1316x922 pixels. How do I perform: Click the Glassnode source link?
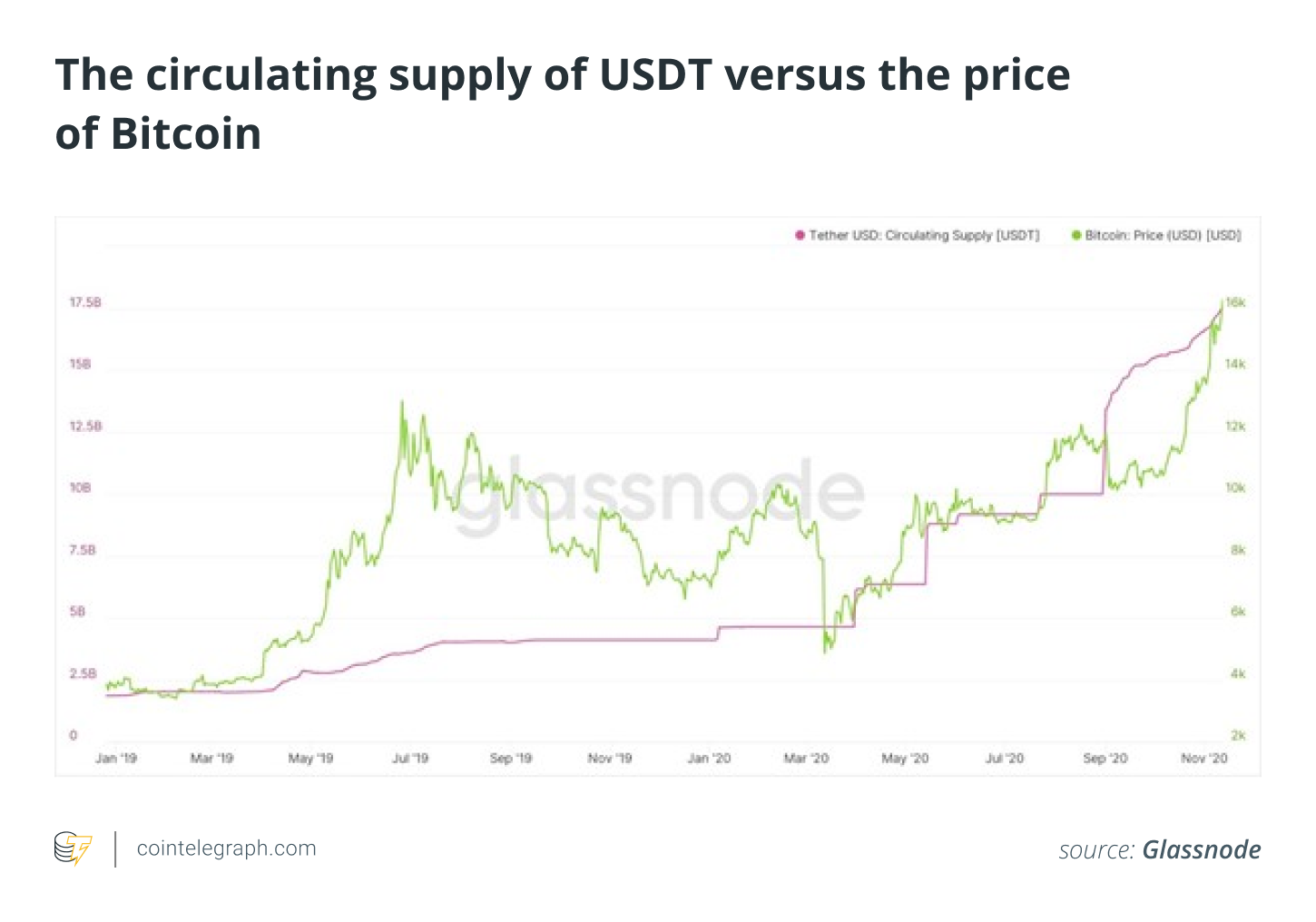coord(1201,849)
